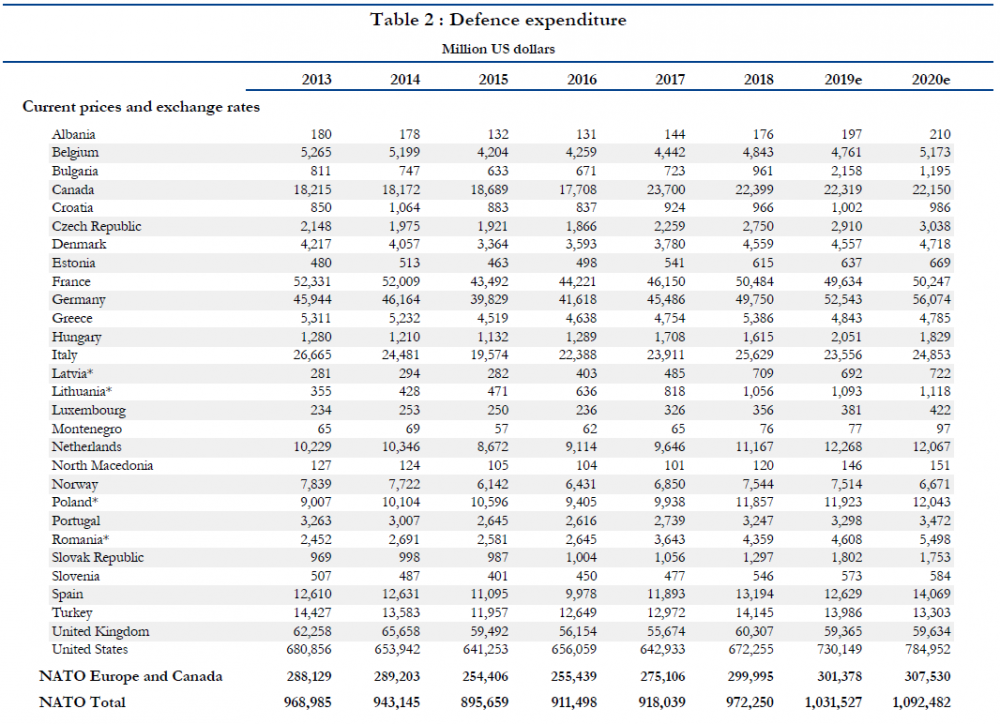Click the United Kingdom row label
1000x724 pixels.
pos(101,631)
